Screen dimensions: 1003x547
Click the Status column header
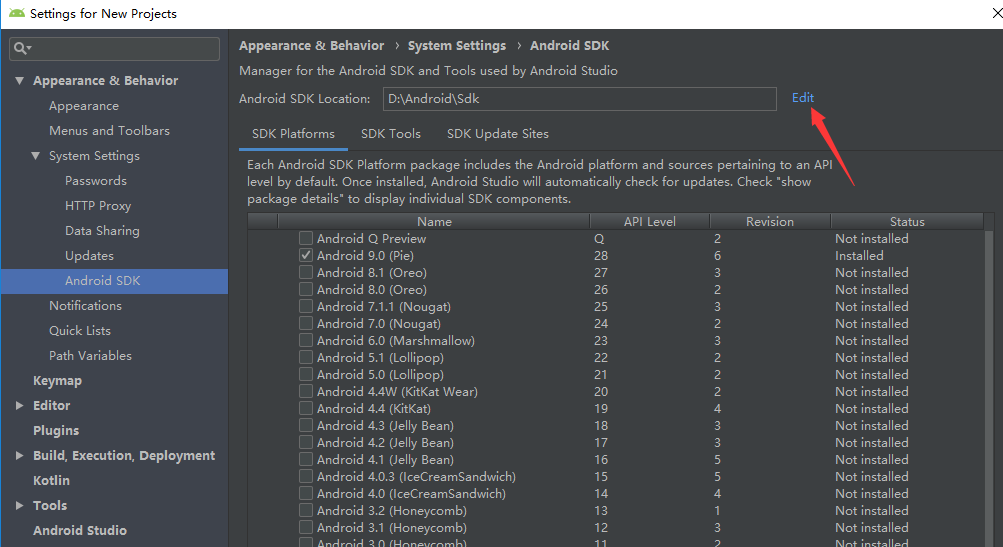(x=907, y=221)
